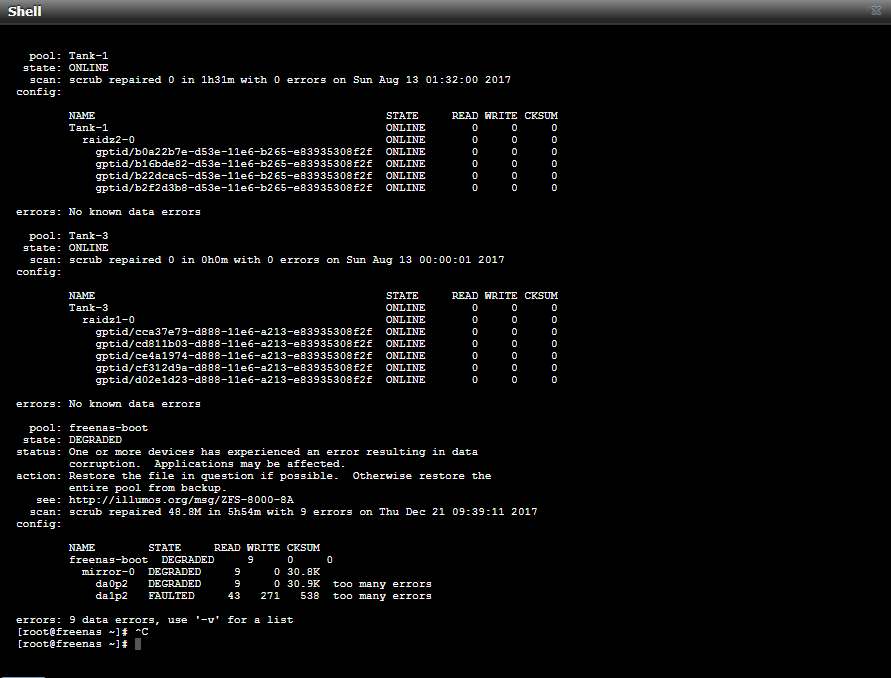Click the 'action: Restore the file' line
The image size is (891, 678).
[253, 476]
